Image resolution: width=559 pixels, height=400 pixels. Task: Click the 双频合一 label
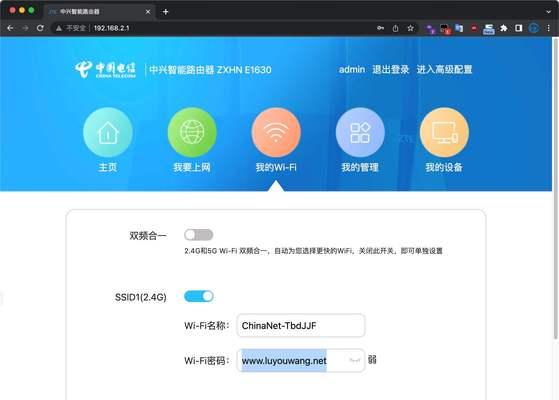coord(148,236)
